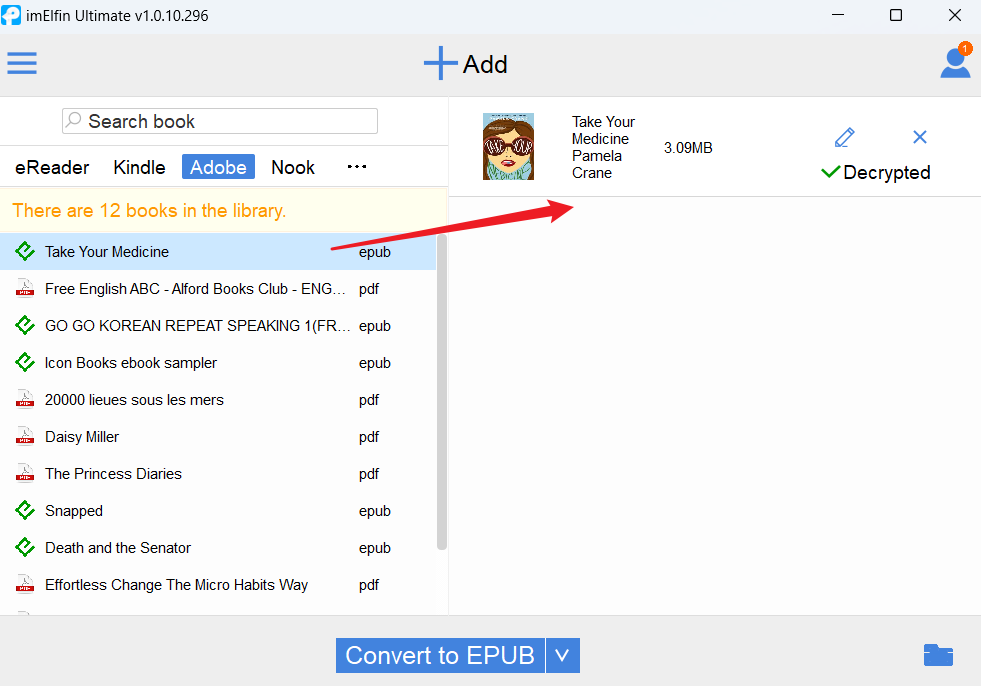This screenshot has width=981, height=686.
Task: Click pdf icon beside The Princess Diaries
Action: [x=25, y=474]
